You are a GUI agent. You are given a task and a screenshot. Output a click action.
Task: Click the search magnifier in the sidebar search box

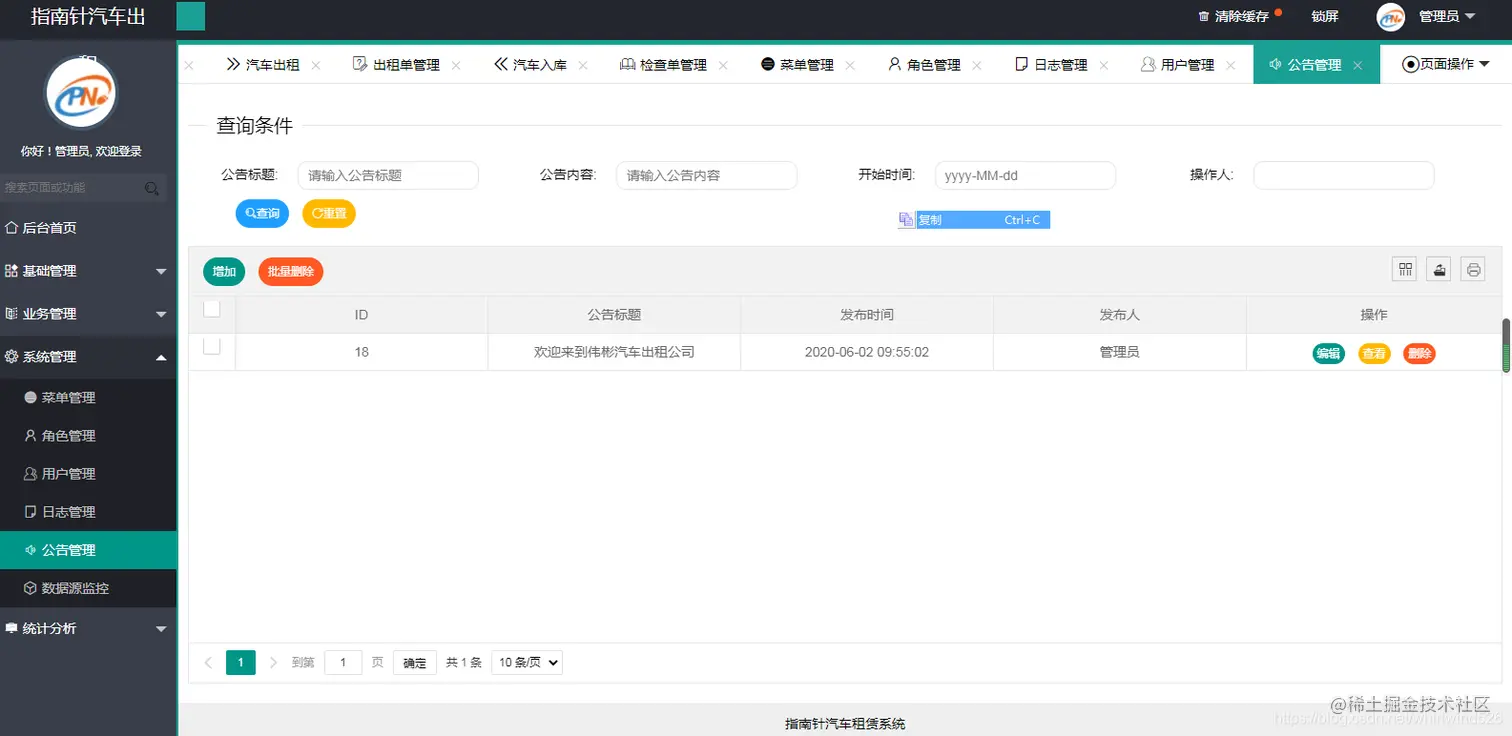pos(152,188)
